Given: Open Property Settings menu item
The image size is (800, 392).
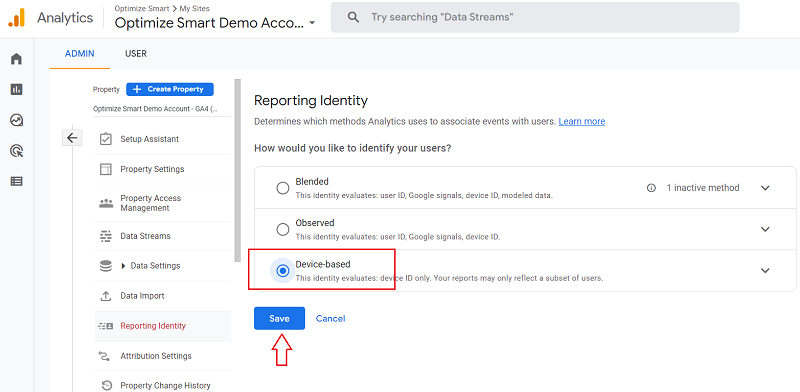Looking at the screenshot, I should click(152, 169).
